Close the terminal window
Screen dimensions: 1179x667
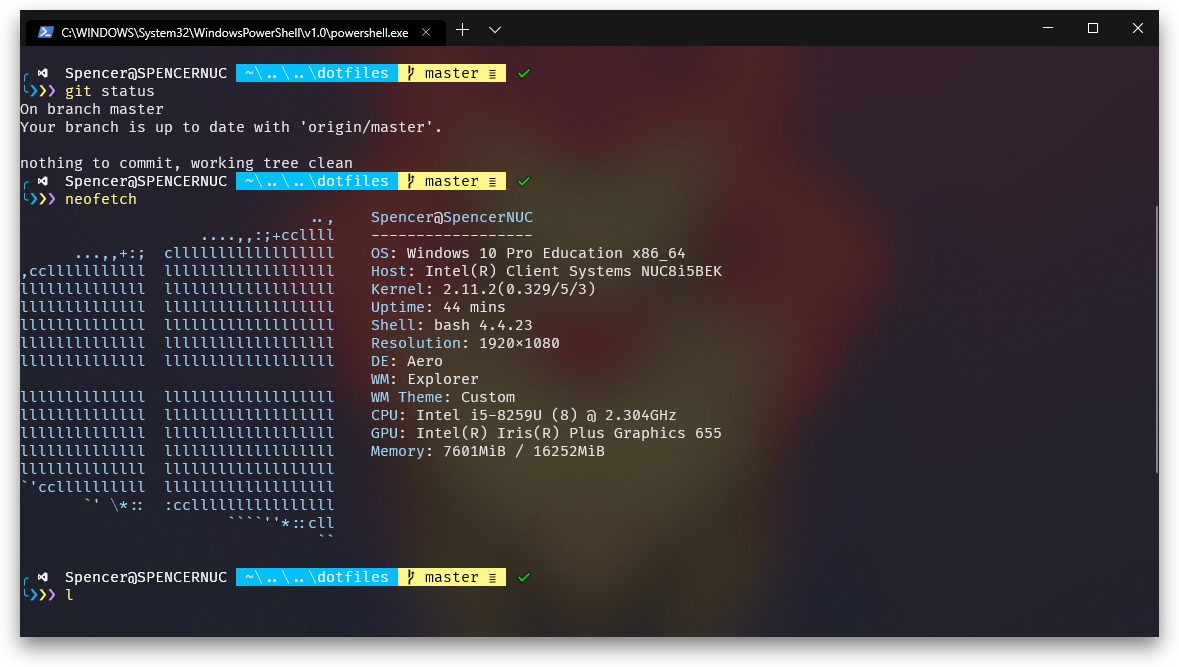(1138, 29)
